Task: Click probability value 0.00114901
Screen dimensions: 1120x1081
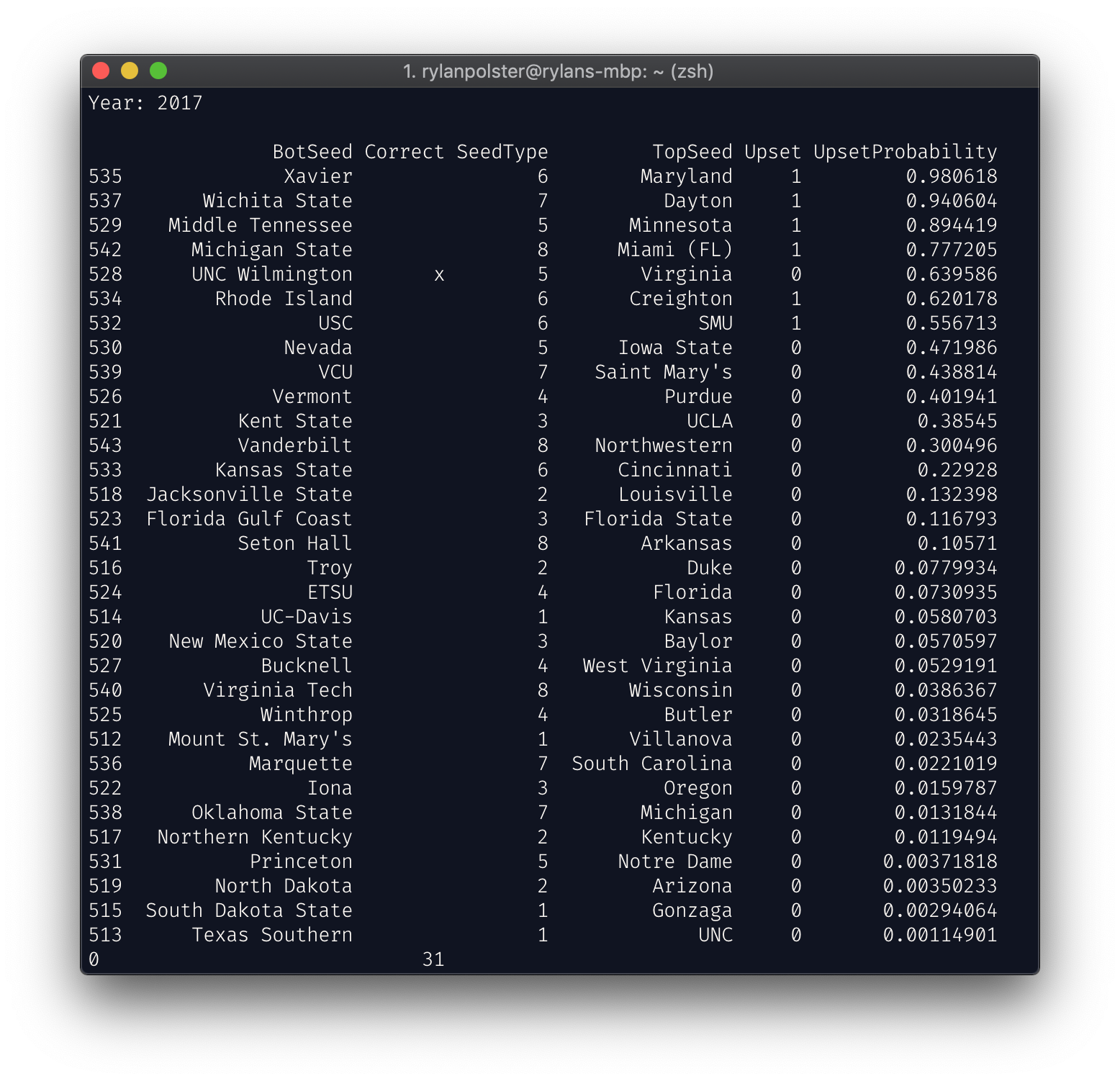Action: [940, 935]
